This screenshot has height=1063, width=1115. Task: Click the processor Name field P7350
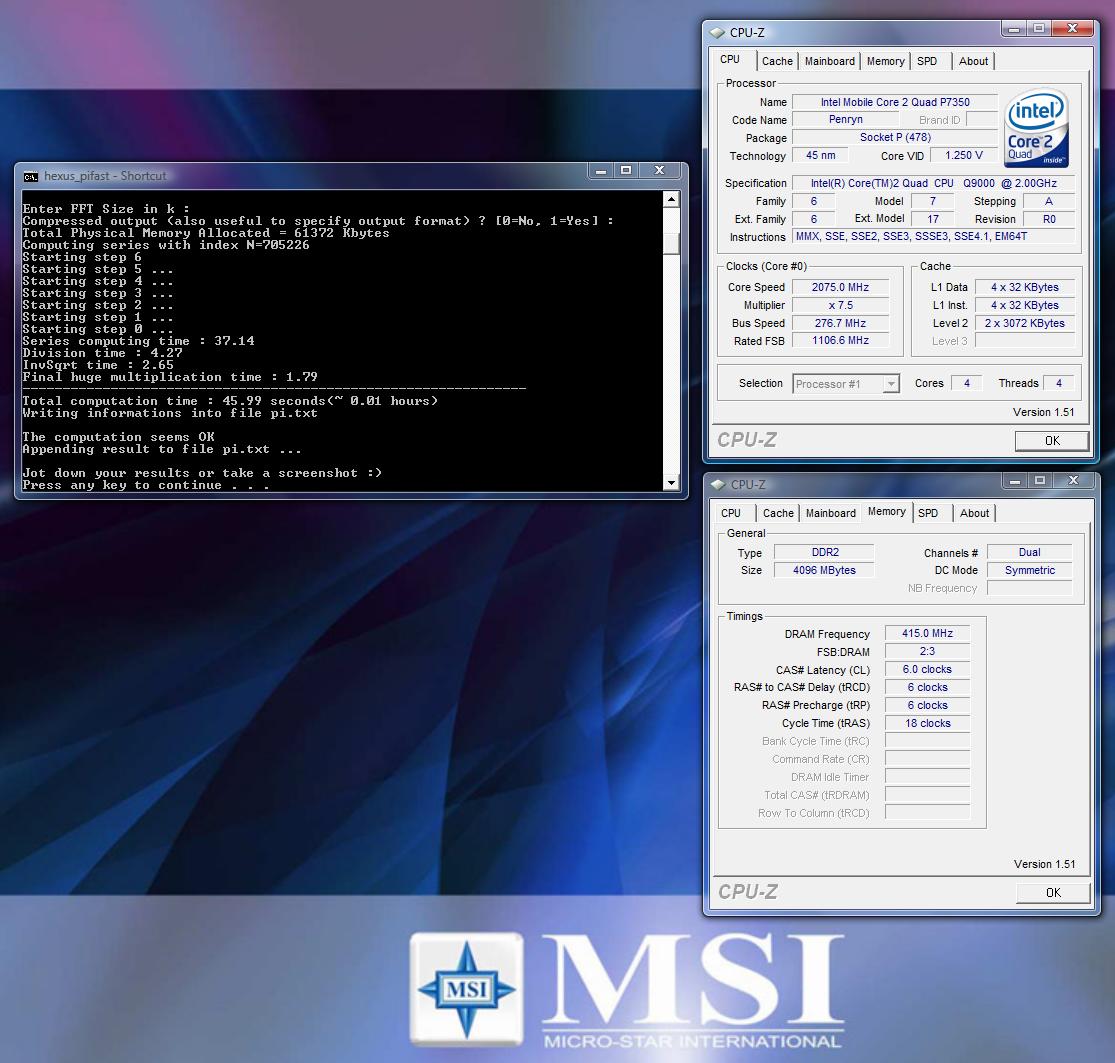(x=895, y=102)
